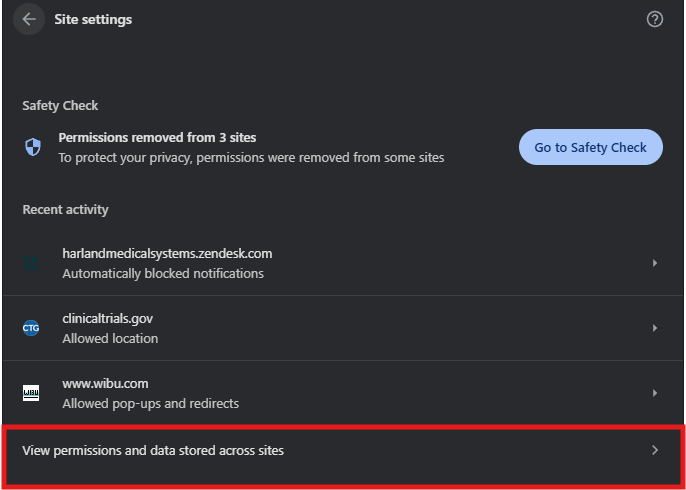Screen dimensions: 686x490
Task: Expand the www.wibu.com row arrow
Action: (655, 393)
